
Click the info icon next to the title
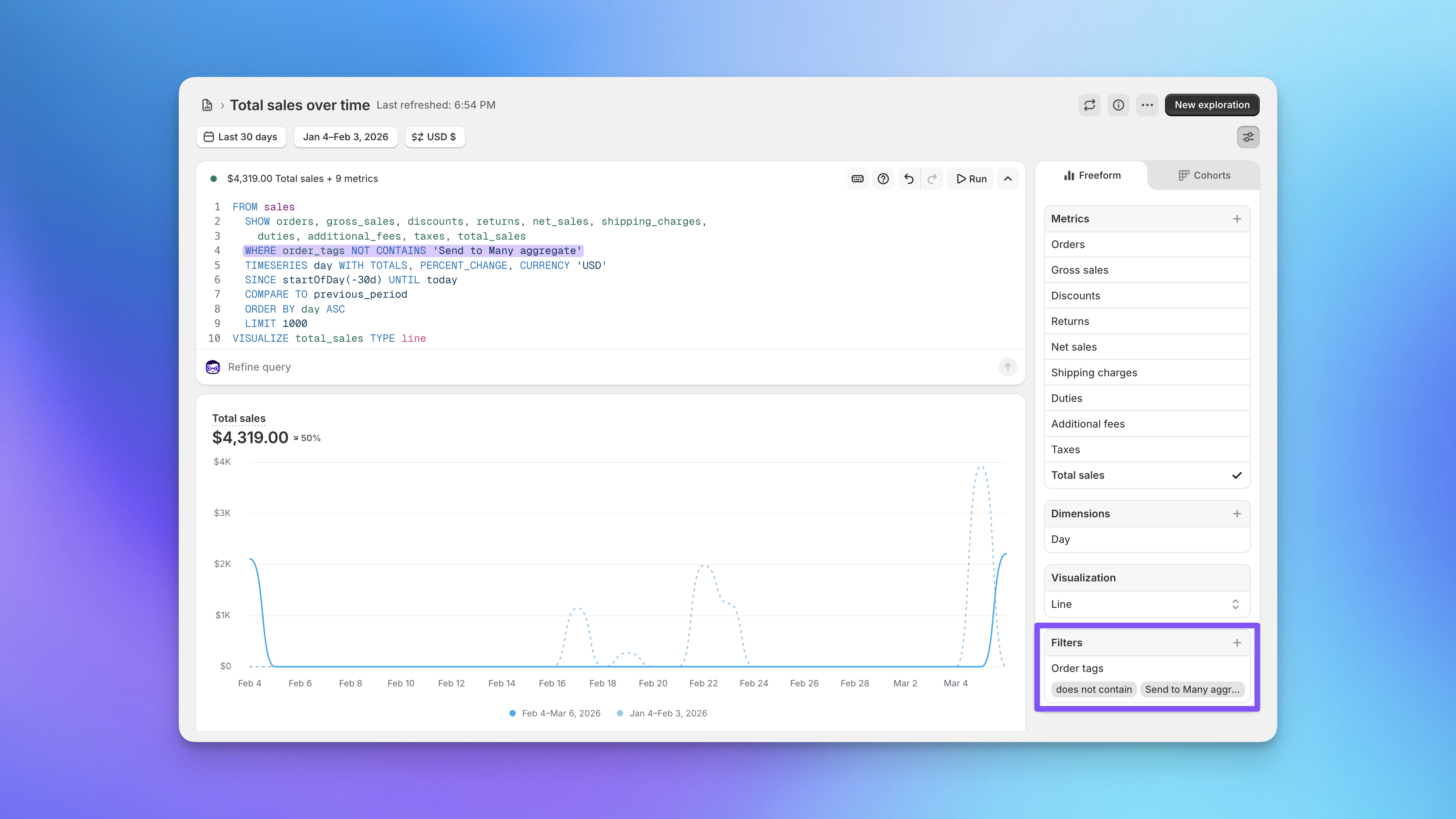click(1119, 105)
